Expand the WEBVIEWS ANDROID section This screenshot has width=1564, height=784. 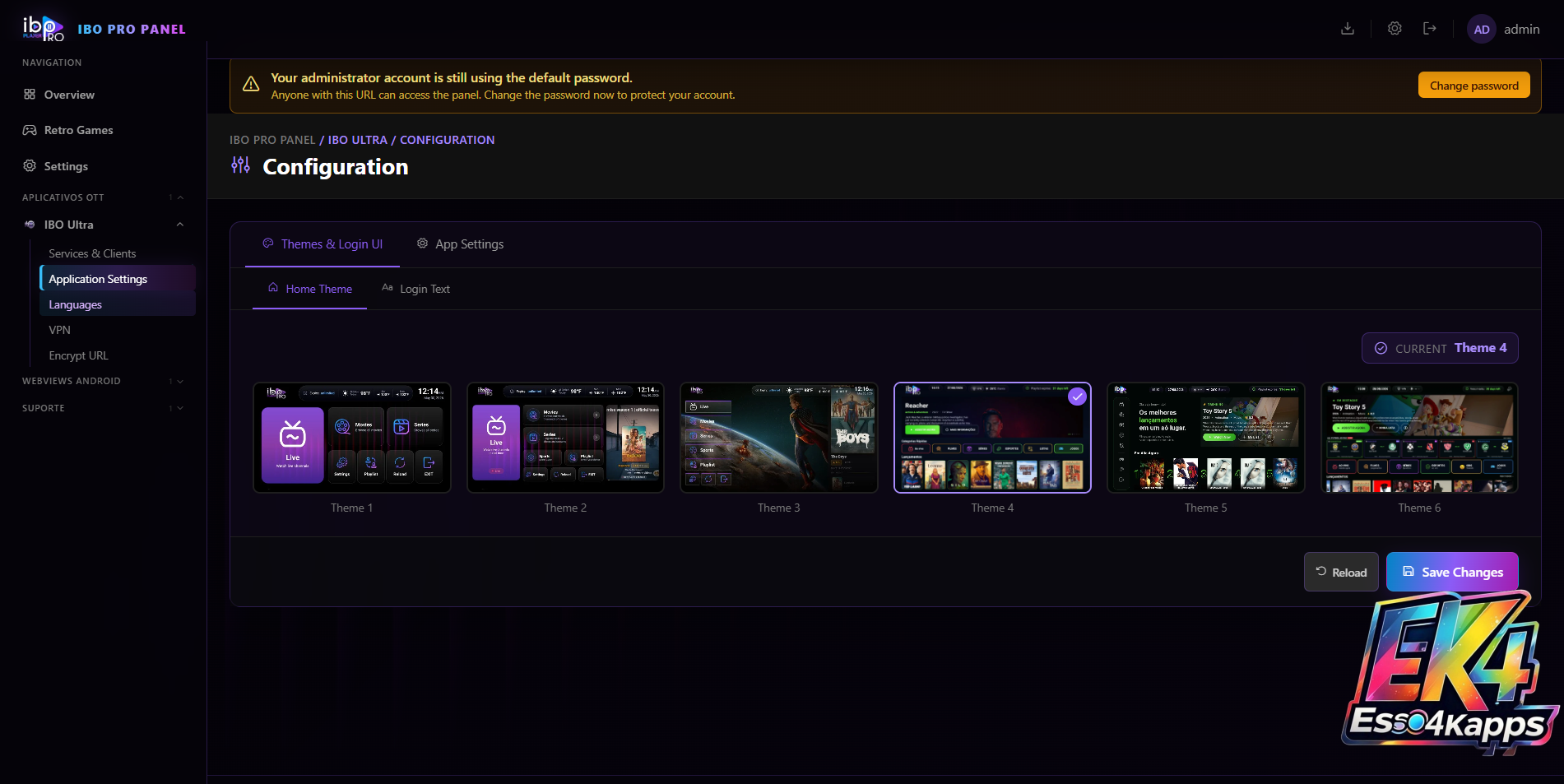[x=180, y=381]
